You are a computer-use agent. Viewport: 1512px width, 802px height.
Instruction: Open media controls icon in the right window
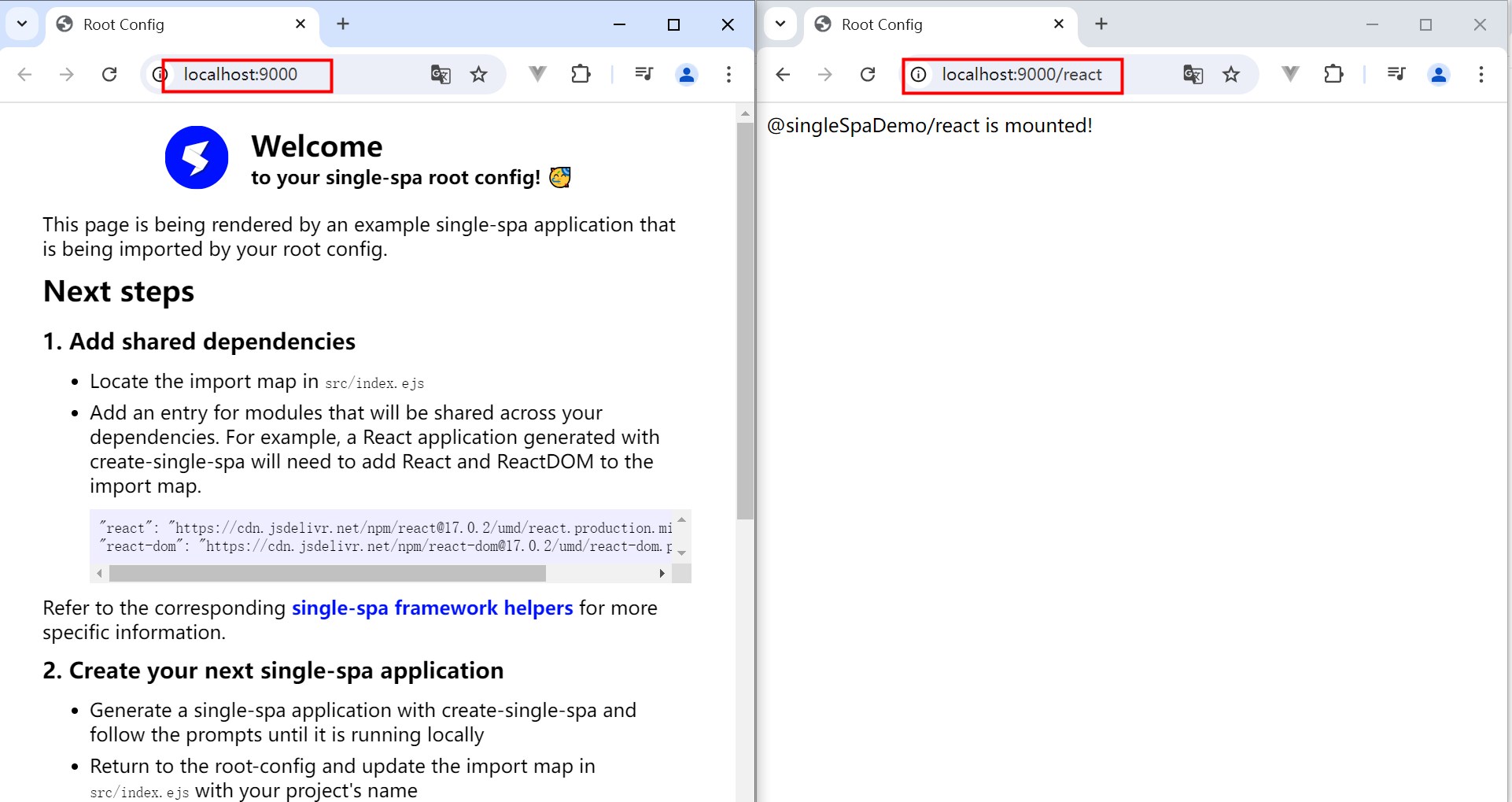click(1396, 74)
